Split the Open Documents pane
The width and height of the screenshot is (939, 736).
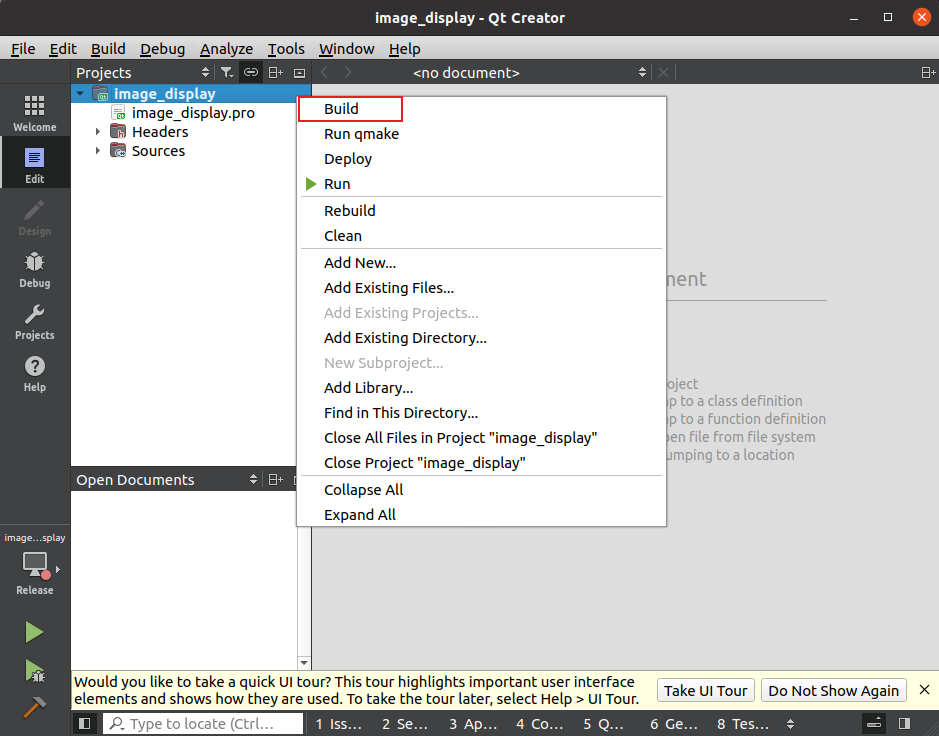click(275, 480)
